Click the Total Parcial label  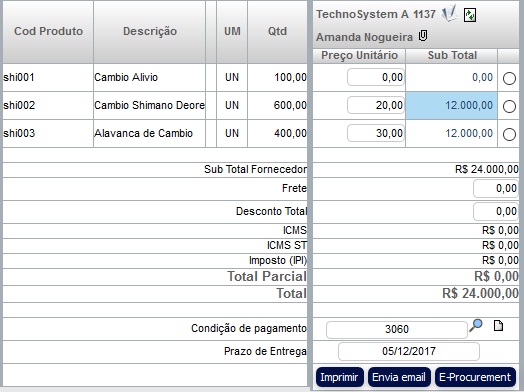267,276
